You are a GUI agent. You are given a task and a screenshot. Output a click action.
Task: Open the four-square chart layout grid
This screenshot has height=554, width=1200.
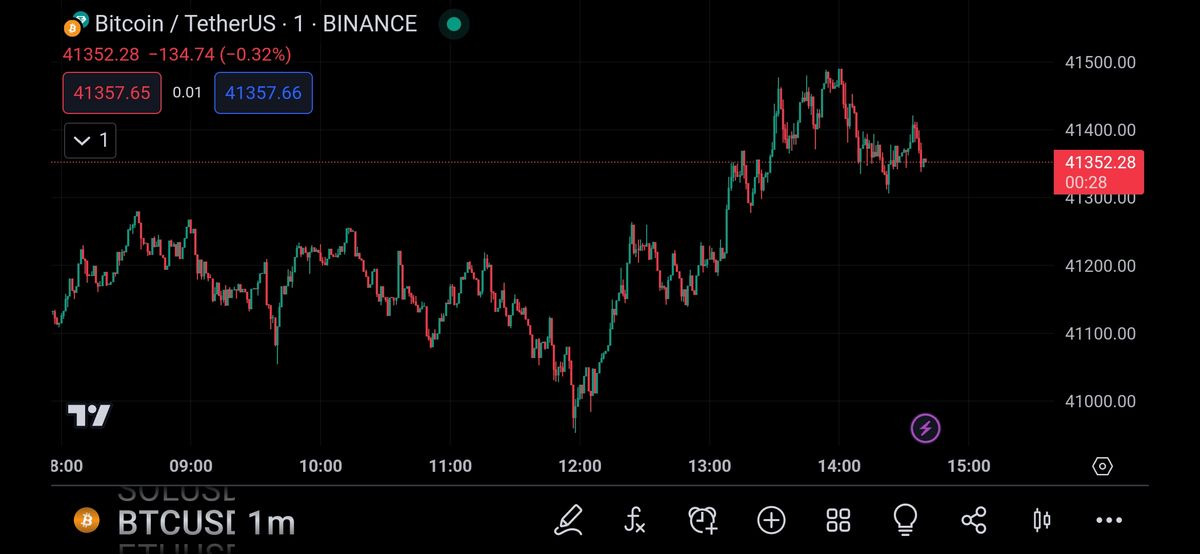click(838, 519)
